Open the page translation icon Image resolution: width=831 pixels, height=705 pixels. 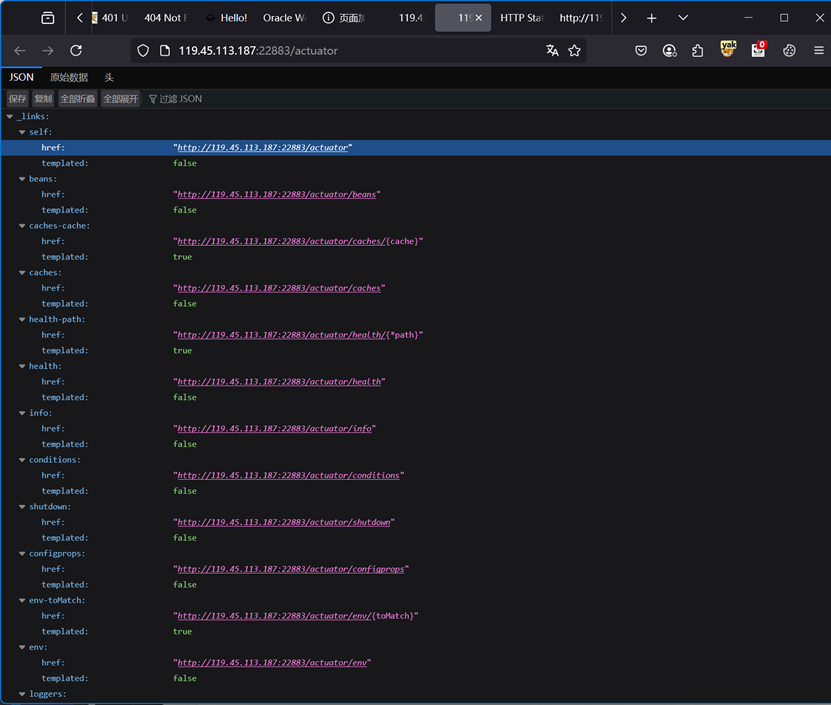552,51
